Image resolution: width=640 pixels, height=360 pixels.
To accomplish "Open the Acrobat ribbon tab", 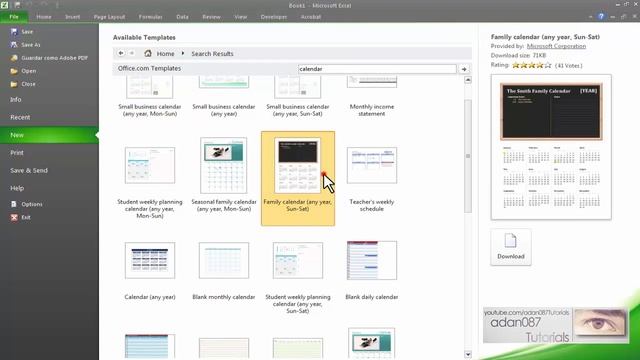I will (311, 17).
